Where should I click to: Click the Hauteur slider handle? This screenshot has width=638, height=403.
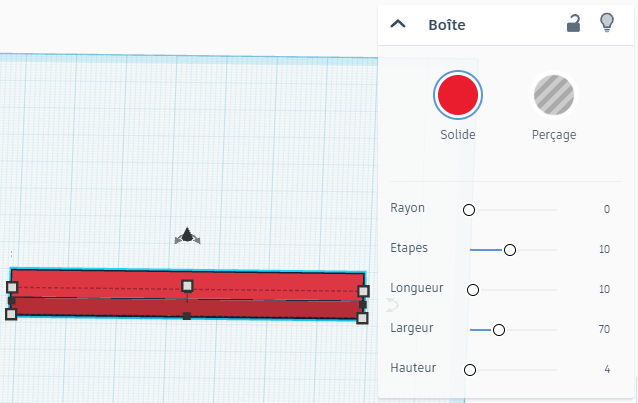pos(470,369)
